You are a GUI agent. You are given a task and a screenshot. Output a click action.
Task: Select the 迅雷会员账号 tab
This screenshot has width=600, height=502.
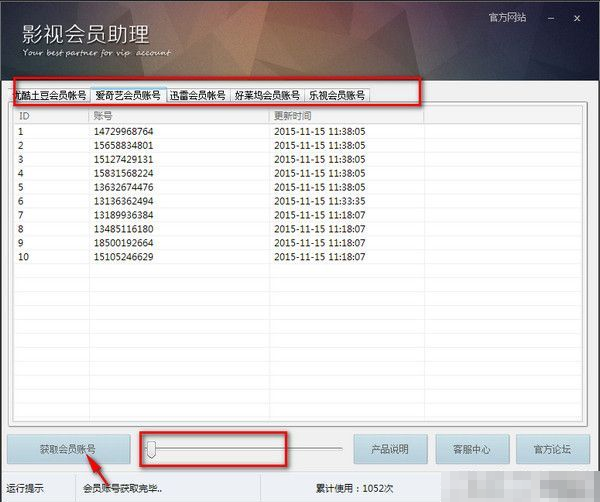point(197,96)
